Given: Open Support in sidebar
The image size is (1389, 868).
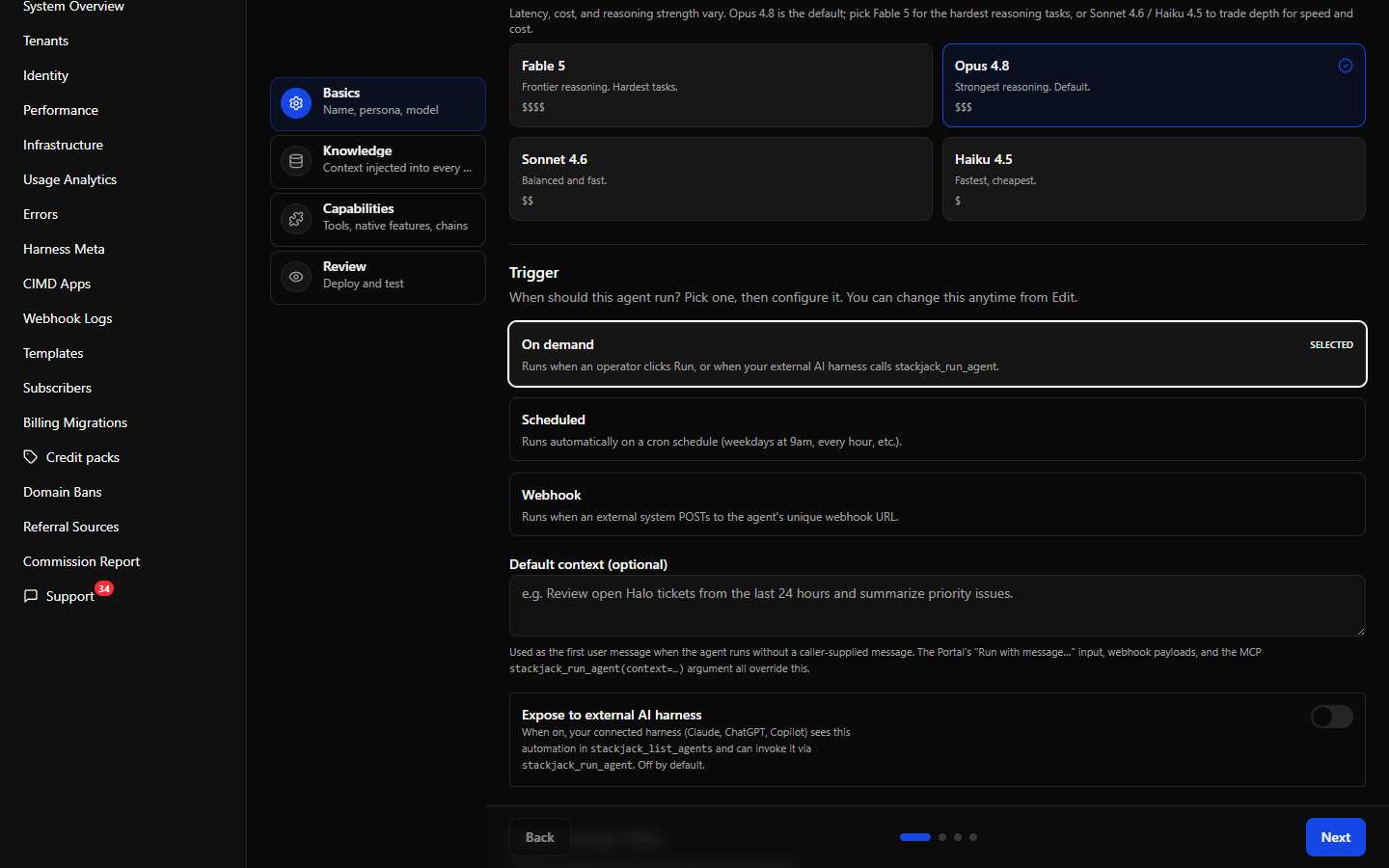Looking at the screenshot, I should [x=69, y=596].
